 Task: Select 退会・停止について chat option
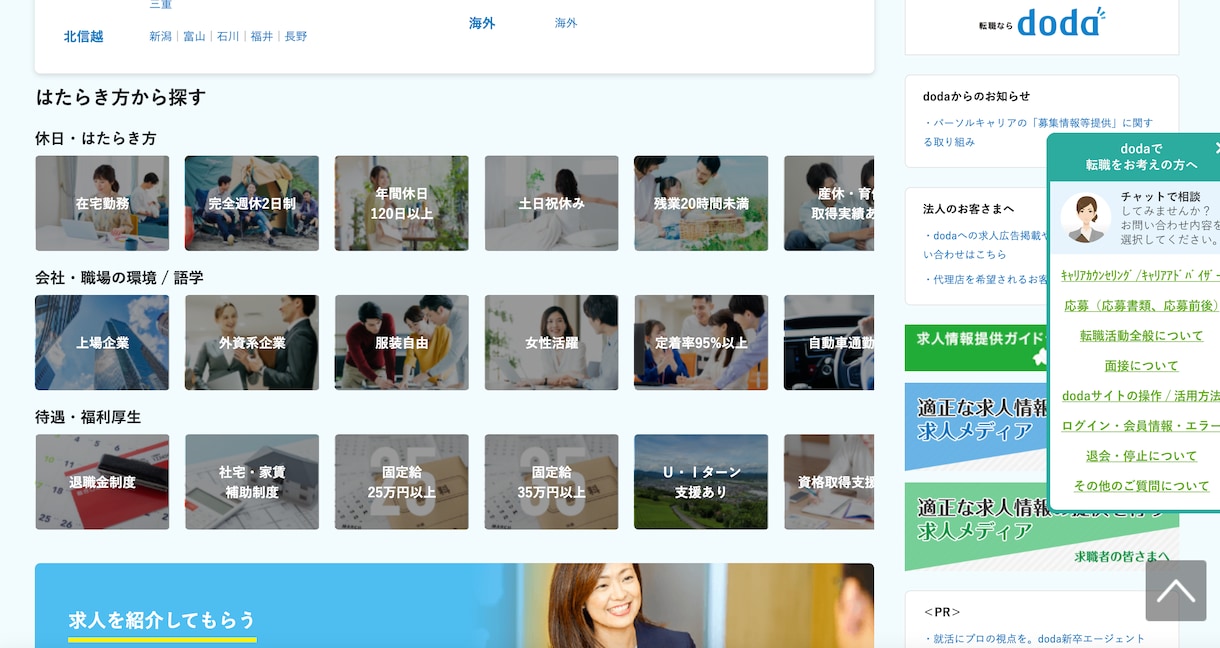coord(1142,456)
